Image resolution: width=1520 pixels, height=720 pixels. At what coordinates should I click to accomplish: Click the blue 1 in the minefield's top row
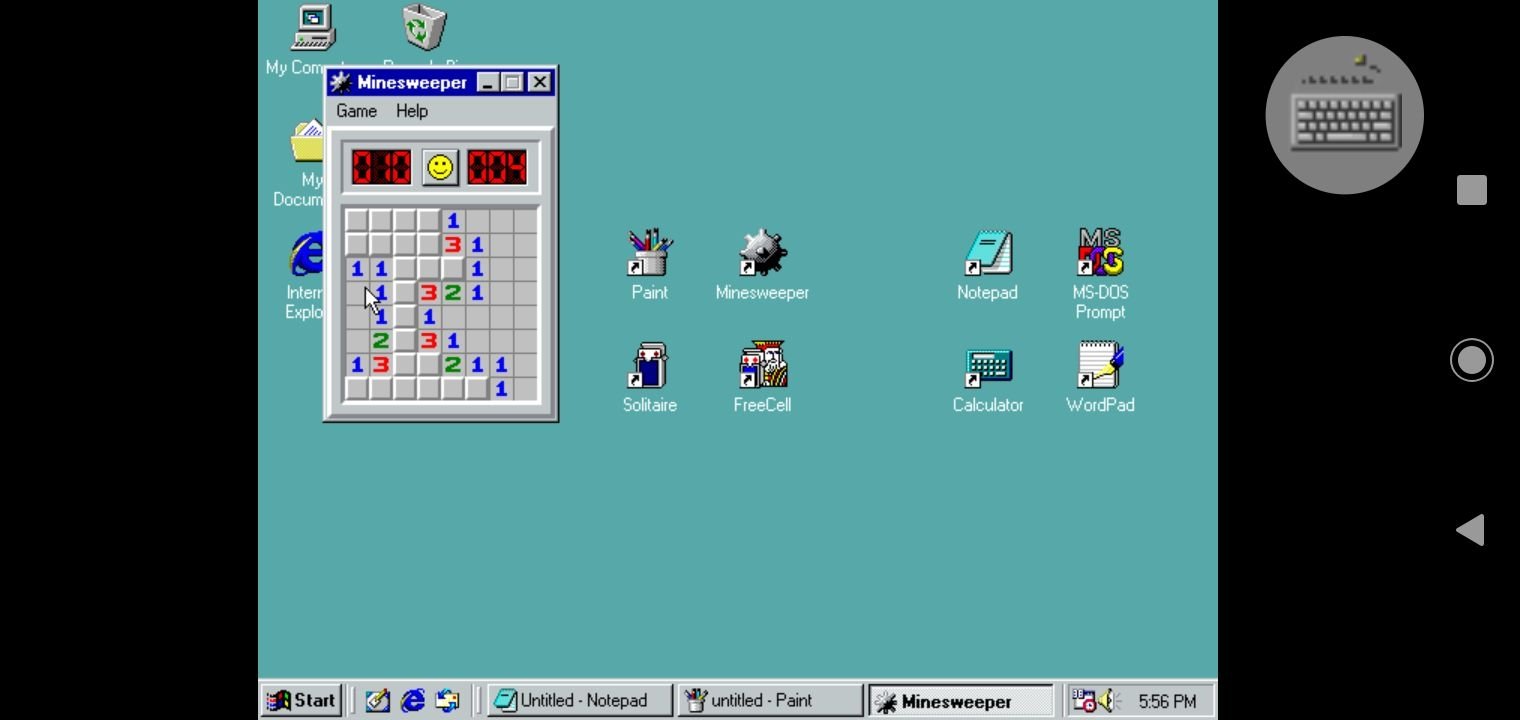[x=453, y=221]
